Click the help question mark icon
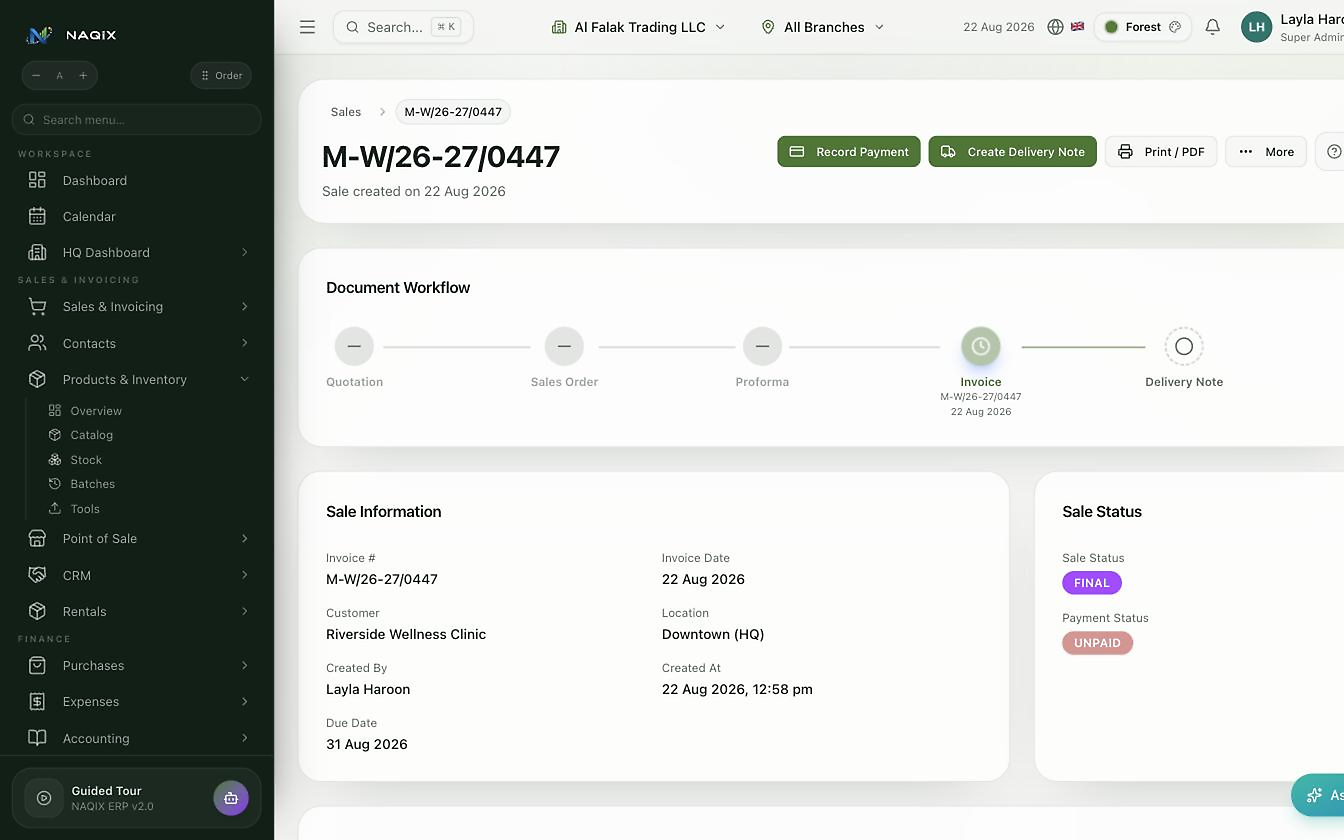This screenshot has width=1344, height=840. [1333, 152]
